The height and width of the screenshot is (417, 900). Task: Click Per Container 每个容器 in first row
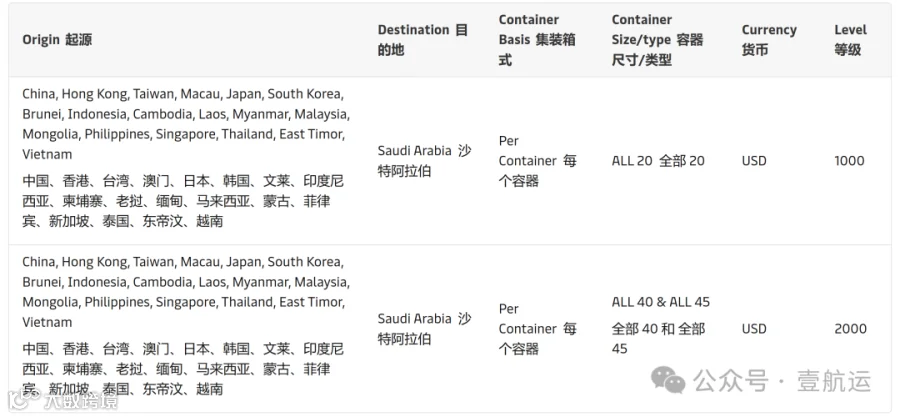(x=537, y=161)
